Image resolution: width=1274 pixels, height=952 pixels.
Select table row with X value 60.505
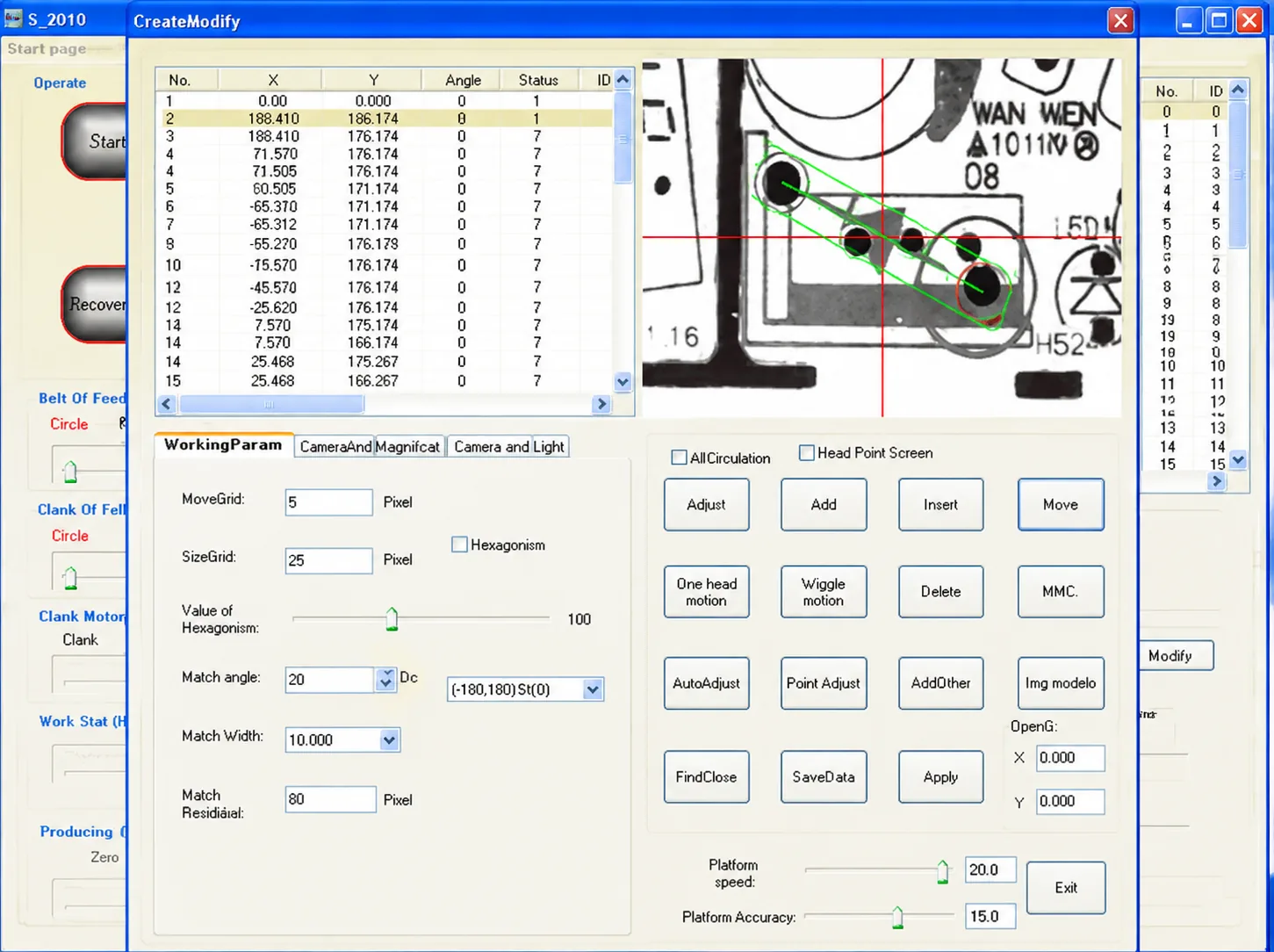pyautogui.click(x=384, y=189)
